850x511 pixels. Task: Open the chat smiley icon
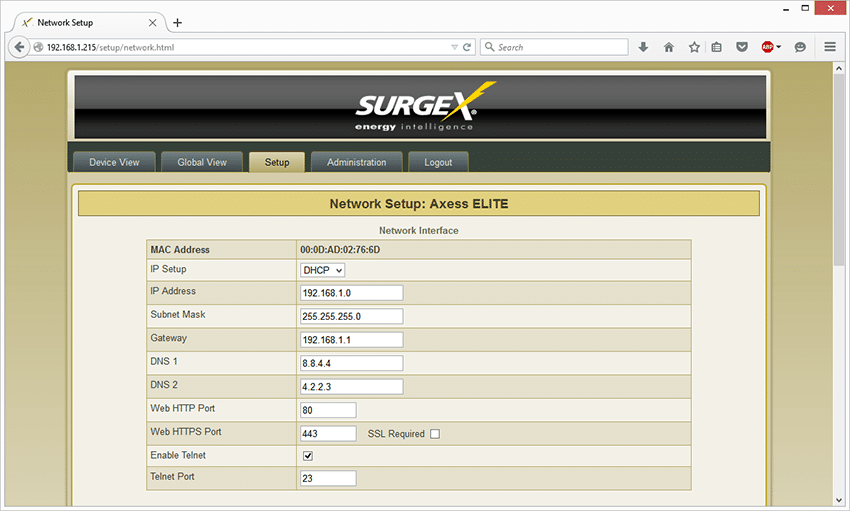click(800, 47)
